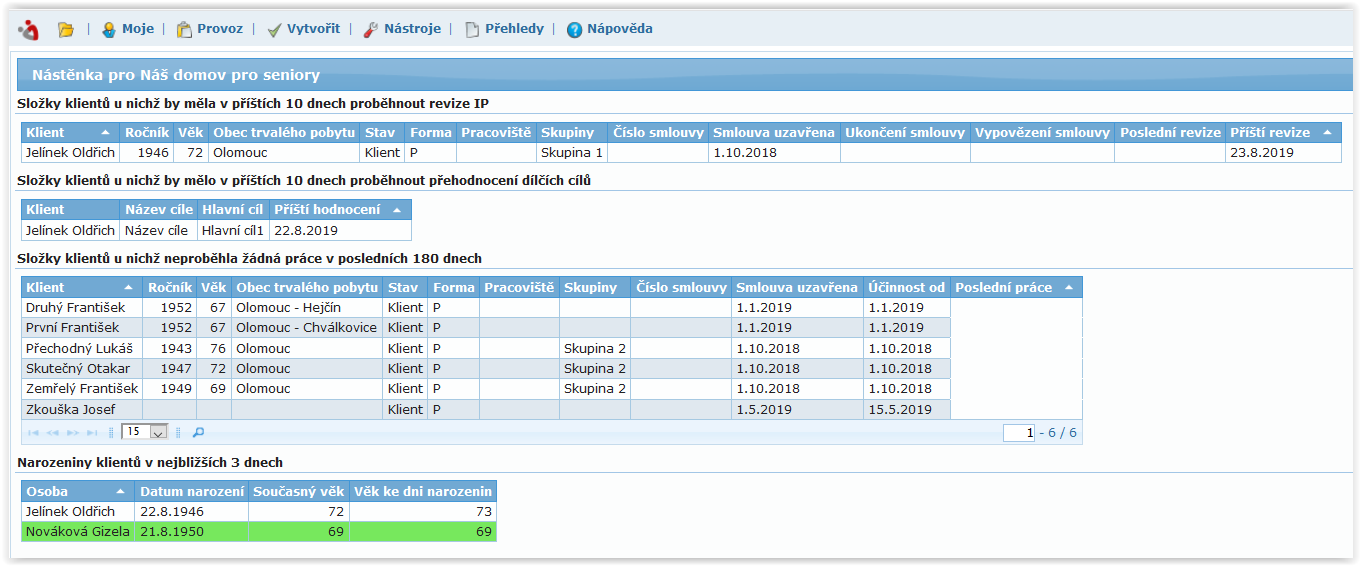Select client Zemřelý František
This screenshot has width=1361, height=566.
click(81, 388)
